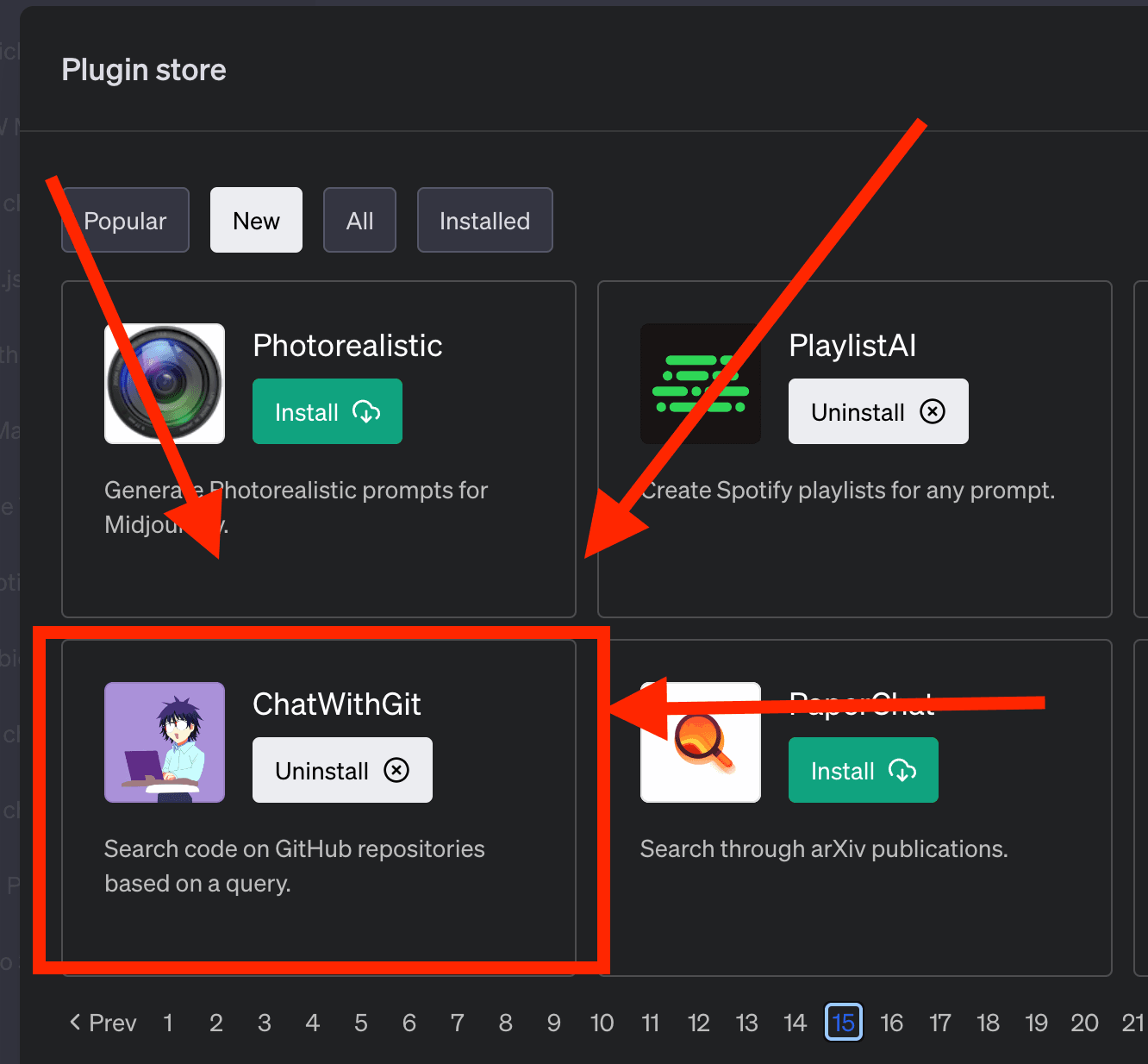Go to page 18
Viewport: 1148px width, 1064px height.
[988, 1023]
